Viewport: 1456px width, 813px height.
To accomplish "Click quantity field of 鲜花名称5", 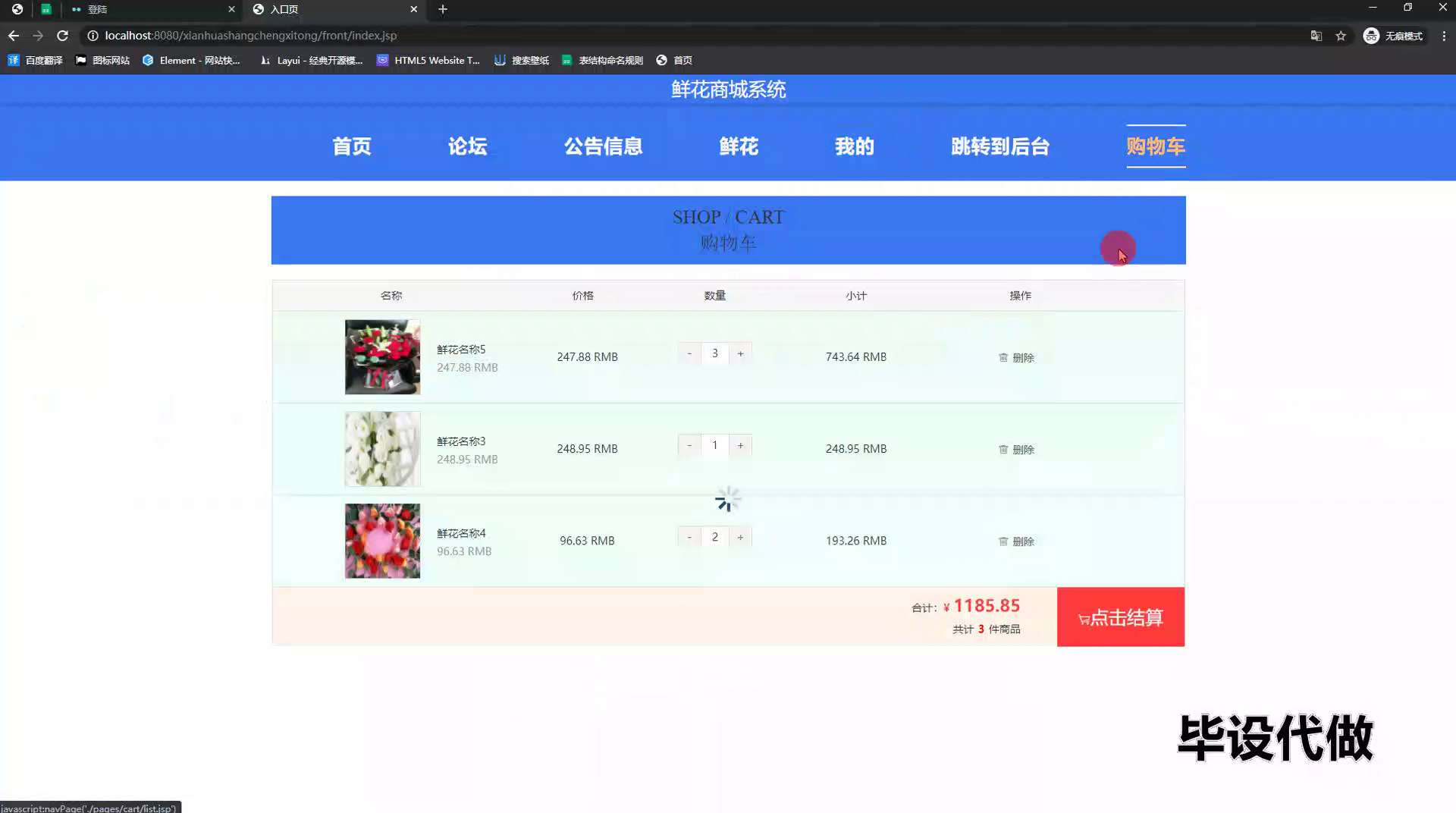I will tap(714, 353).
